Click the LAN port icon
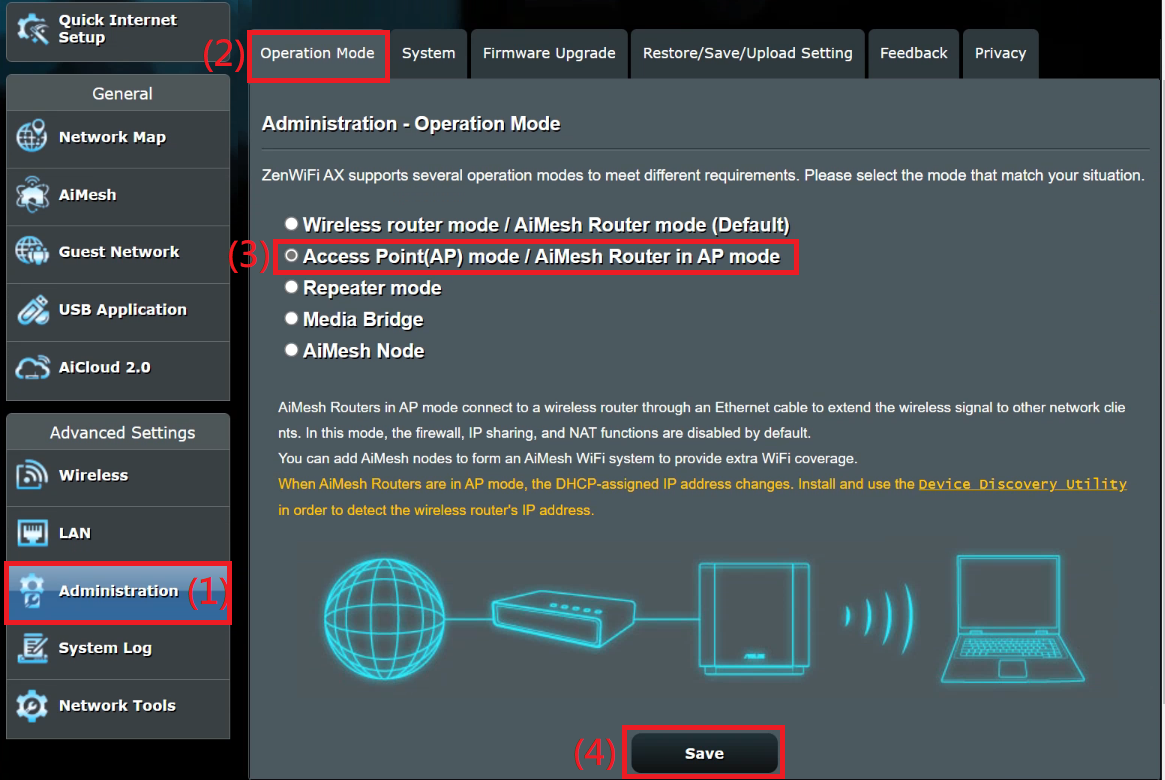Viewport: 1165px width, 780px height. (x=32, y=533)
